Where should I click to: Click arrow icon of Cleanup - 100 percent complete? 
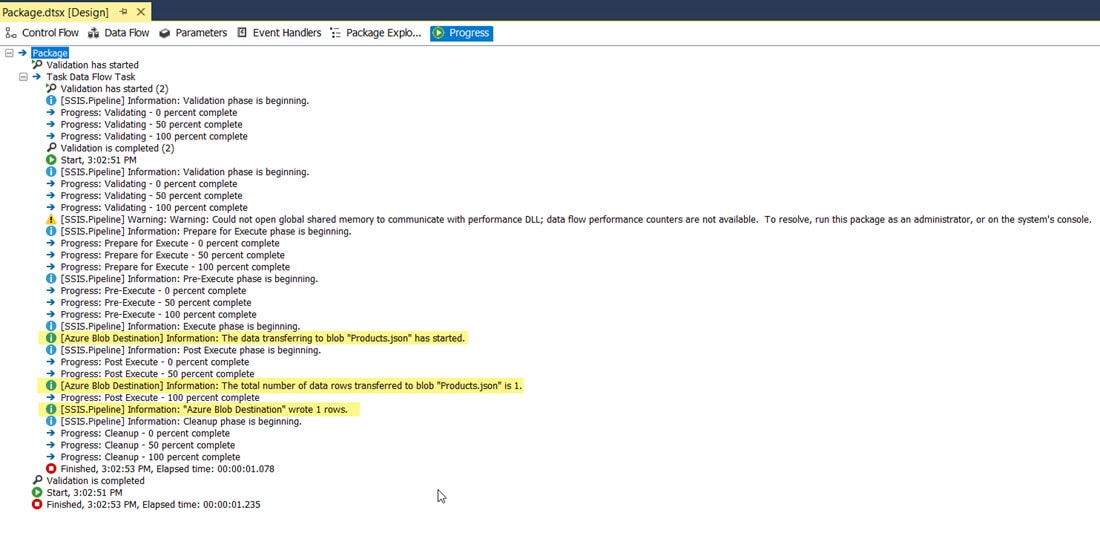(x=51, y=457)
